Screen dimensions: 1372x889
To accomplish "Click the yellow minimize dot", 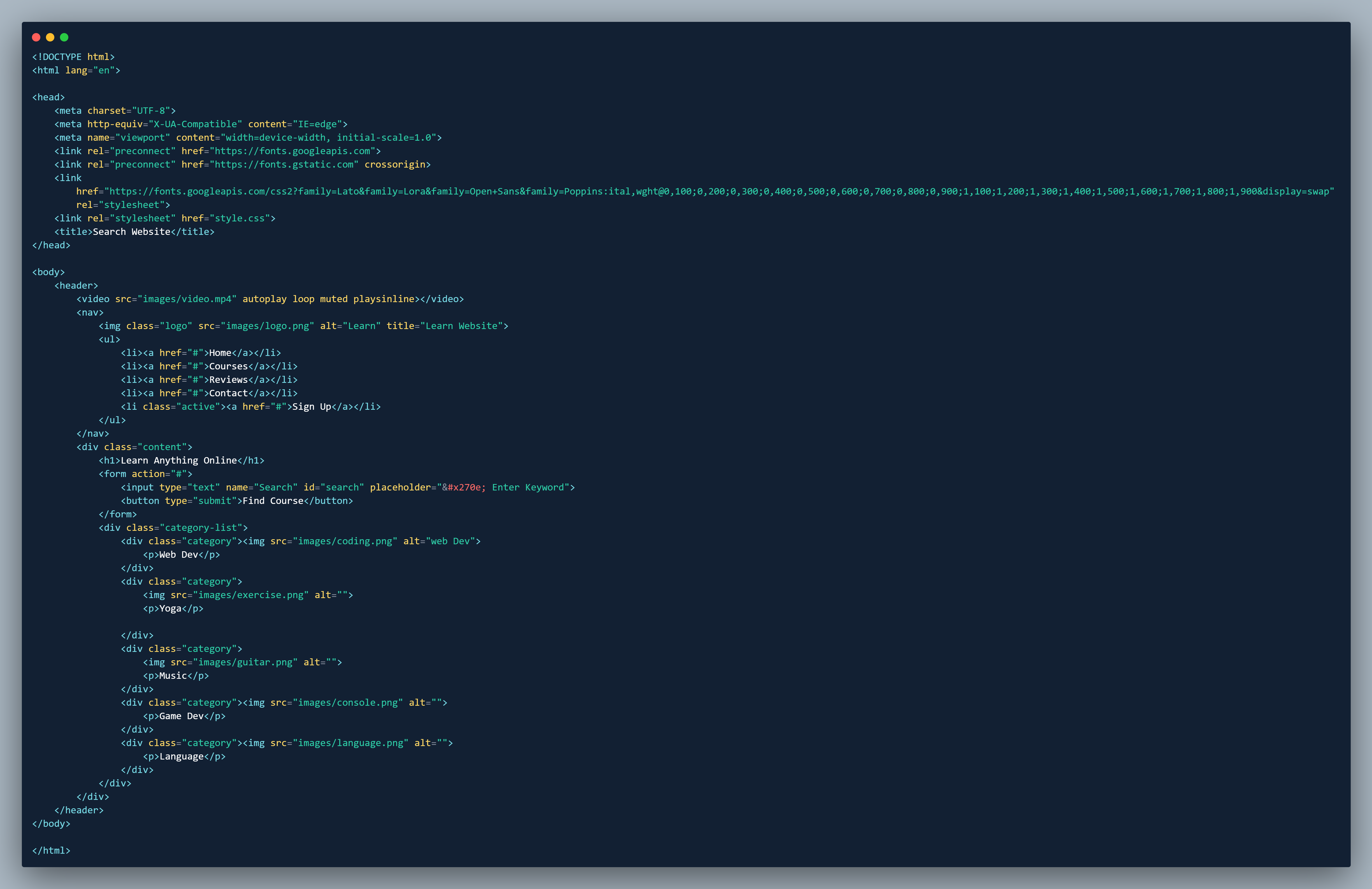I will click(50, 38).
